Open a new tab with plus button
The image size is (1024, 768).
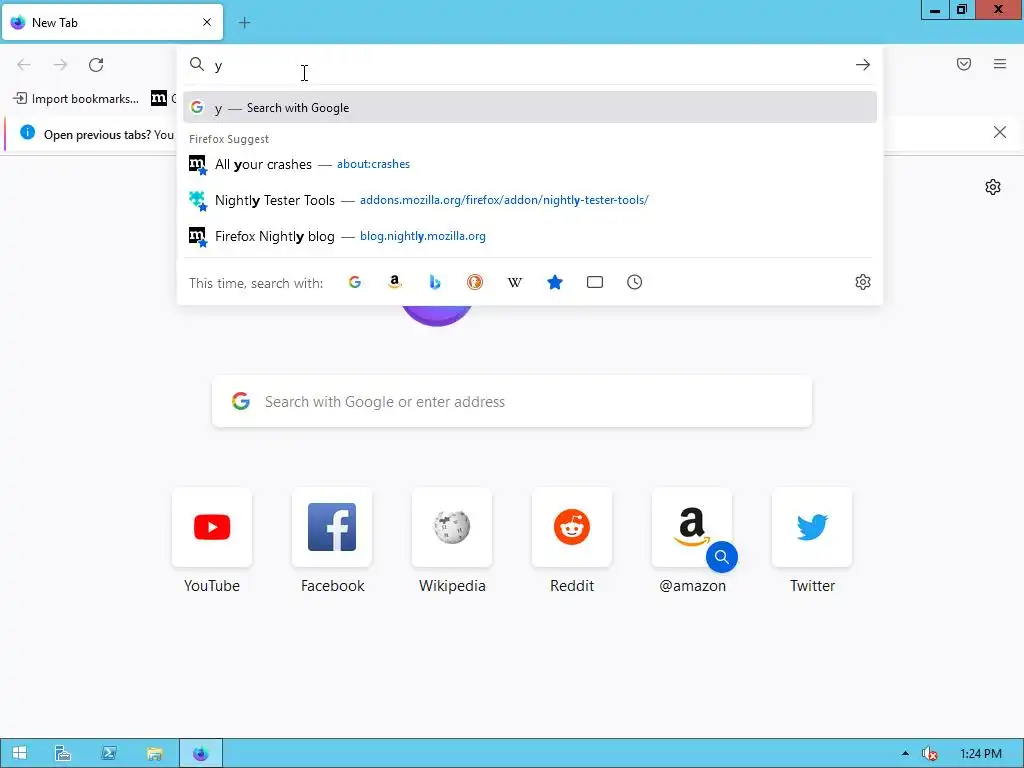(x=244, y=23)
